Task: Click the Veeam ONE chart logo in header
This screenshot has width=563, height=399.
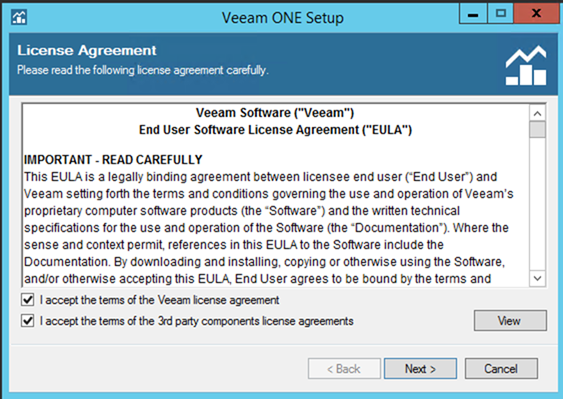Action: 526,65
